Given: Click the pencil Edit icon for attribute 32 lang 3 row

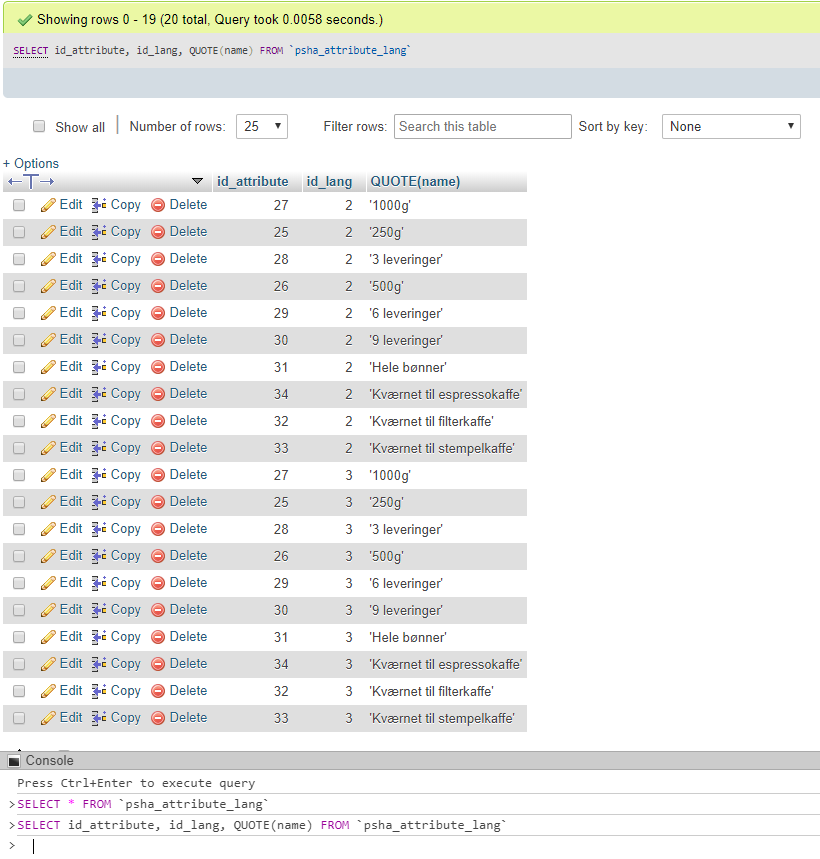Looking at the screenshot, I should click(x=48, y=691).
